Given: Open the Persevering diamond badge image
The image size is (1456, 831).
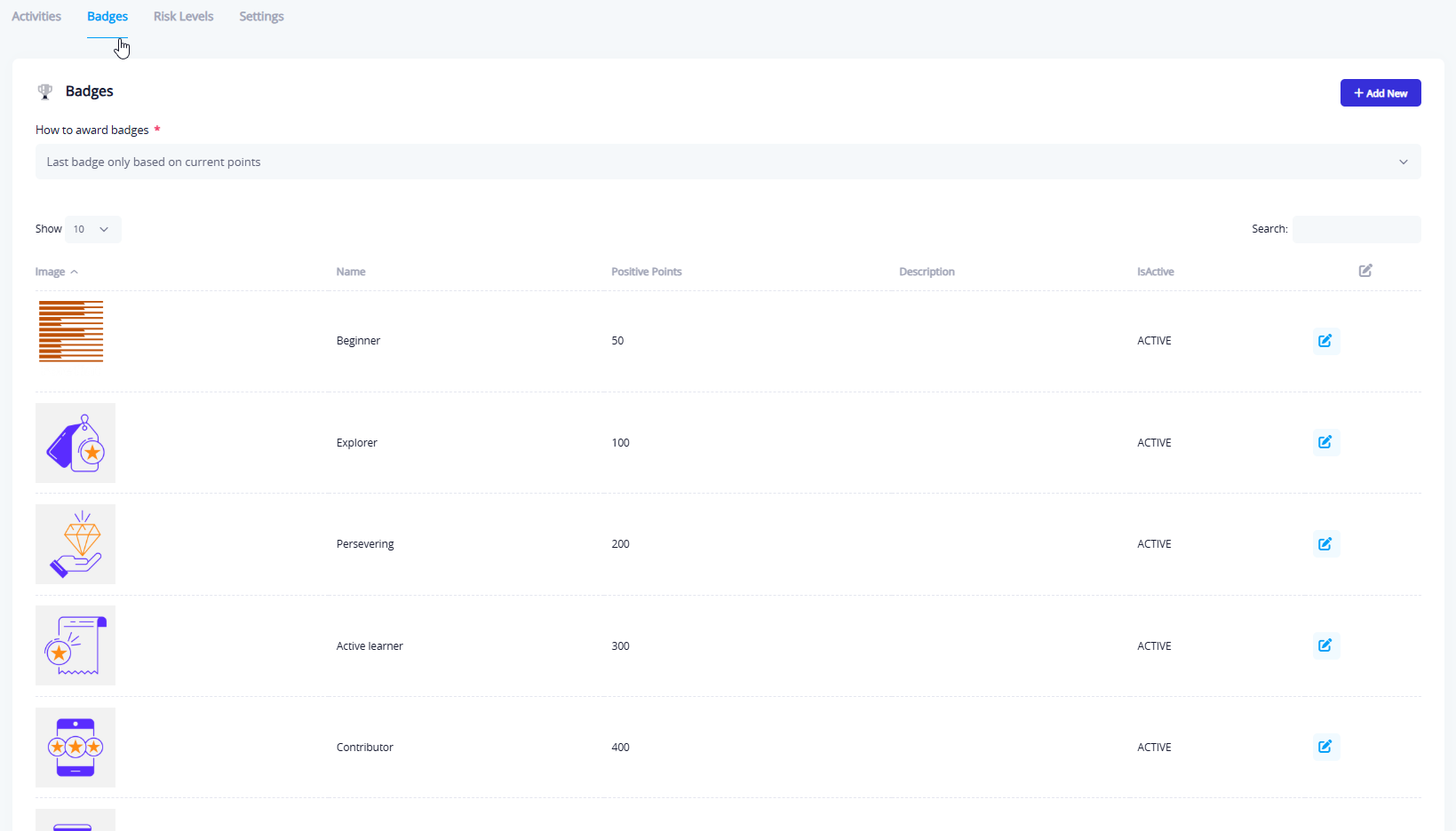Looking at the screenshot, I should coord(76,544).
